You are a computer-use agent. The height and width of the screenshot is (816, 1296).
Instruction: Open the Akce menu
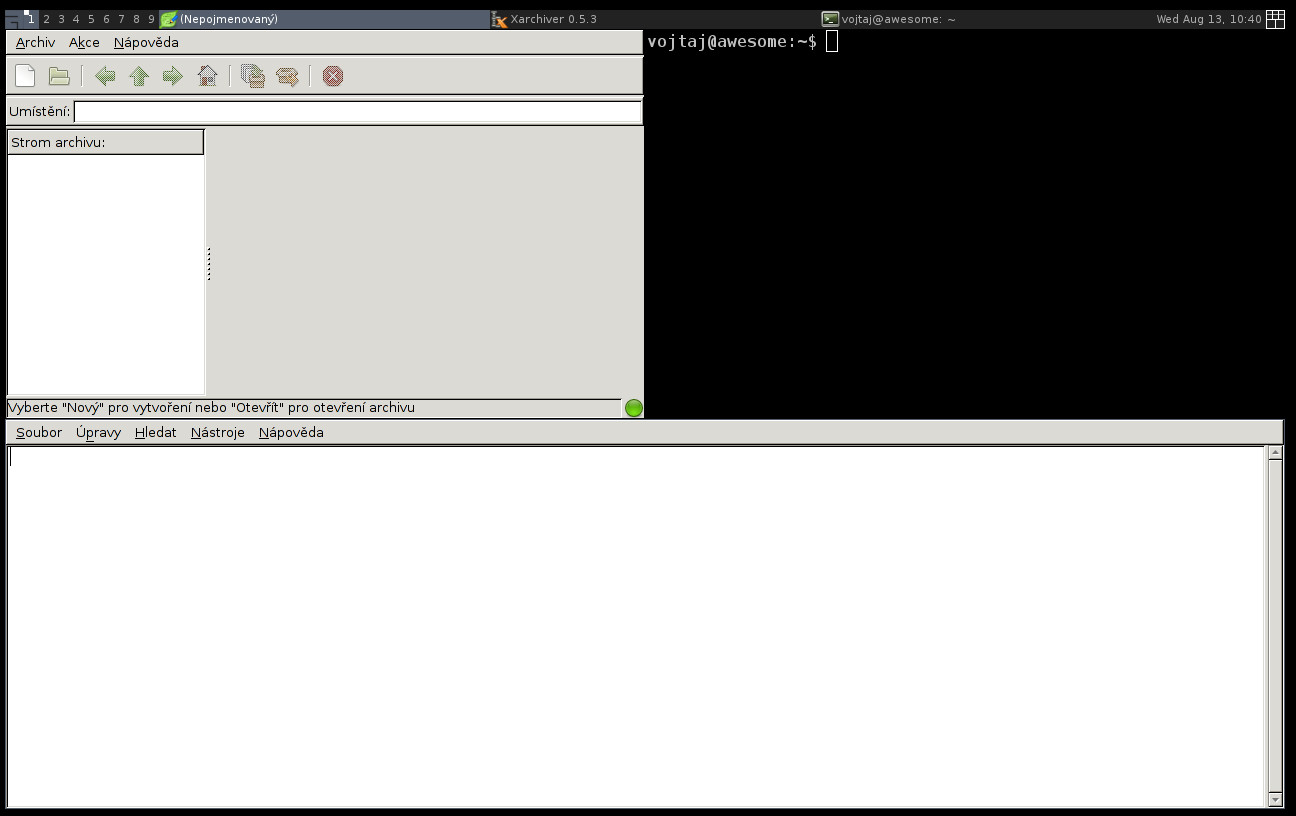pos(84,43)
